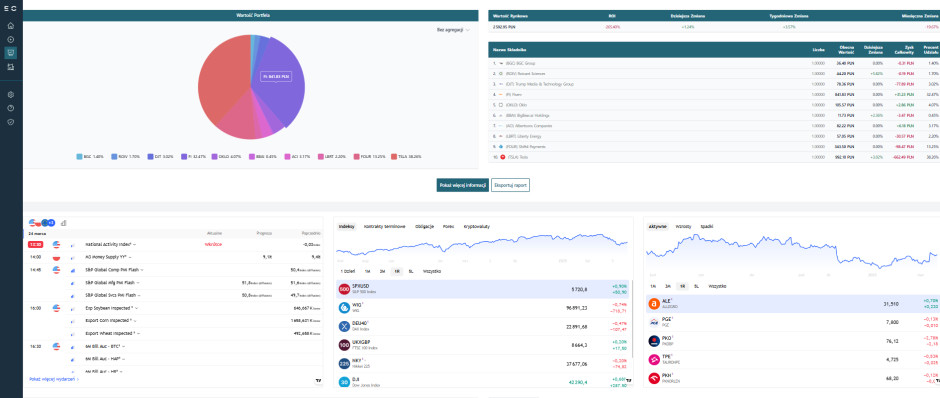Click the PGE stock logo
940x398 pixels.
[654, 322]
